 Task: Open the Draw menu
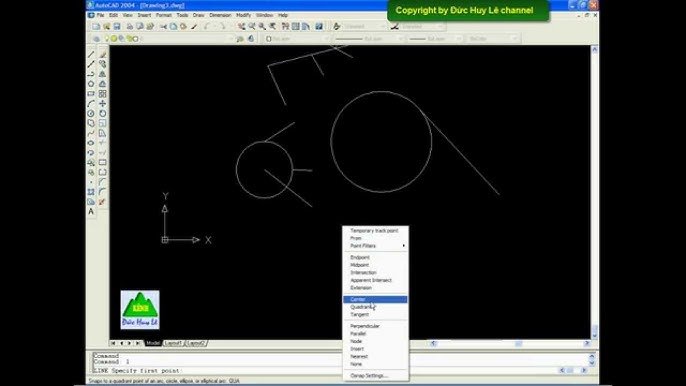(x=199, y=15)
